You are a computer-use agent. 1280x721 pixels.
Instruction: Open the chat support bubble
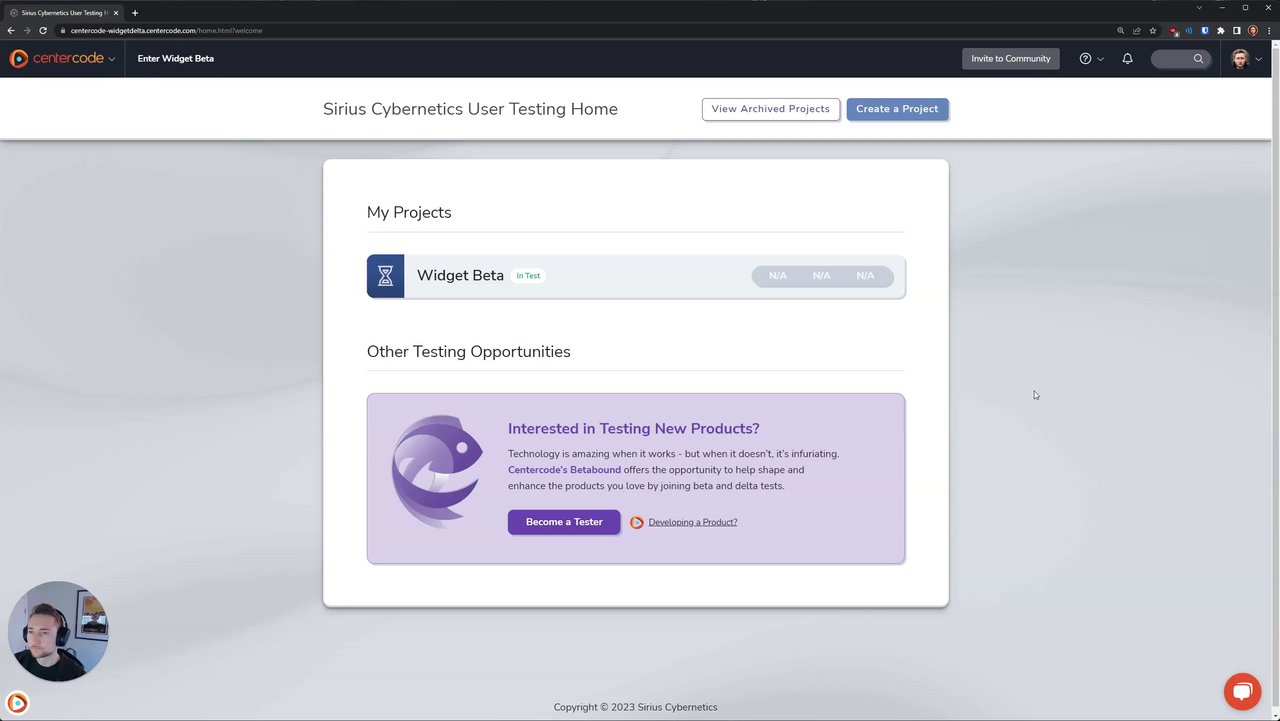1242,692
